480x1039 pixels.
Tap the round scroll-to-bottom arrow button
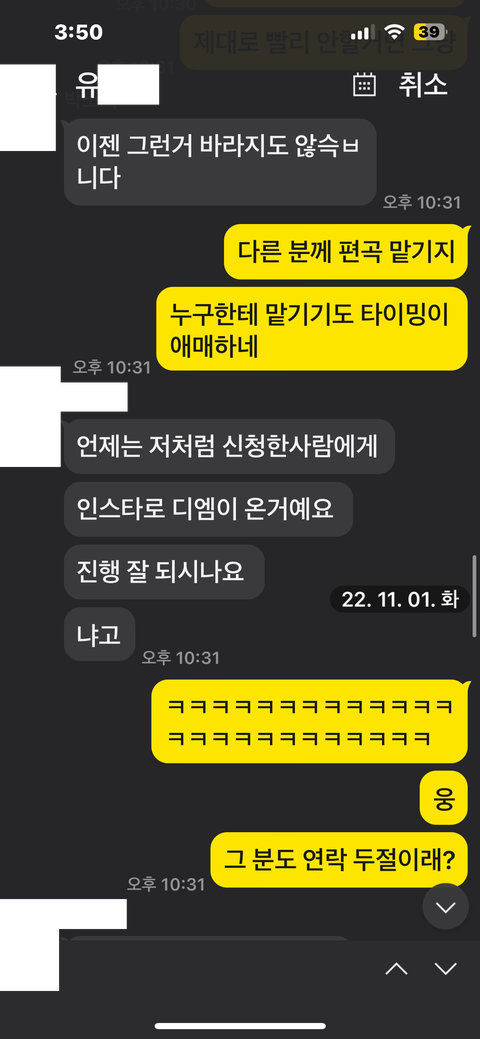click(446, 906)
